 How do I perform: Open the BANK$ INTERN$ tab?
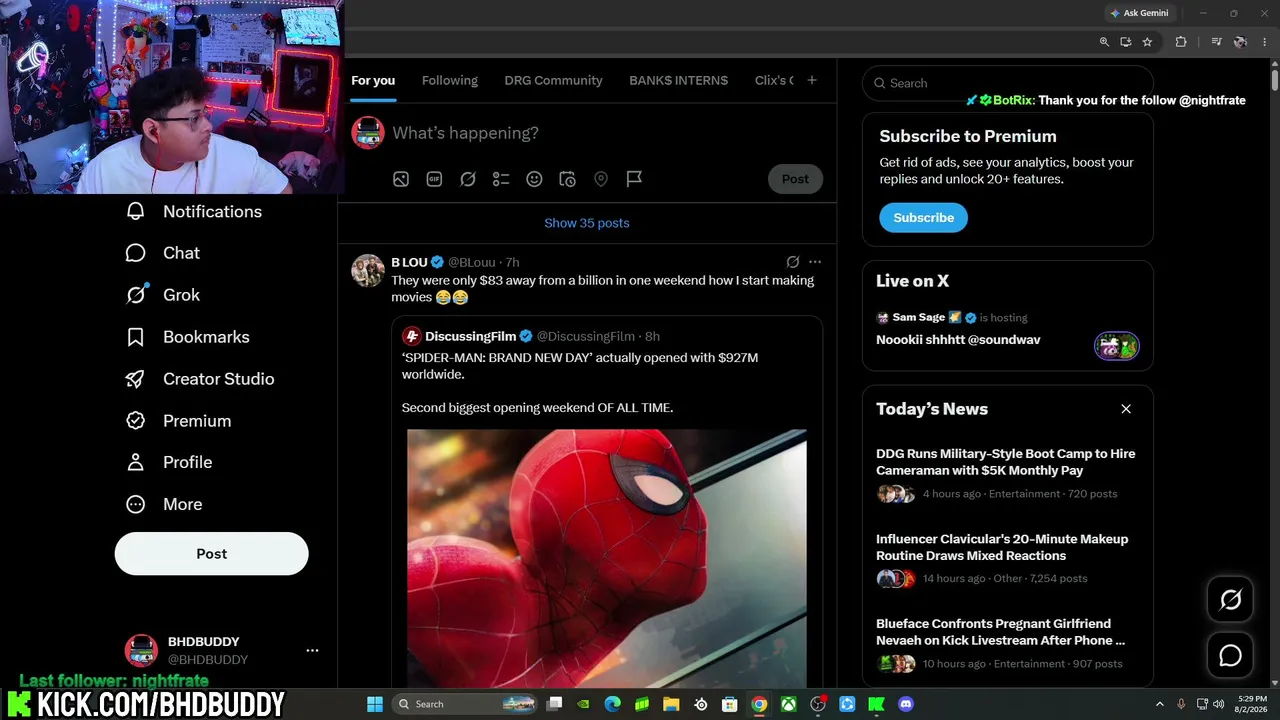tap(679, 80)
